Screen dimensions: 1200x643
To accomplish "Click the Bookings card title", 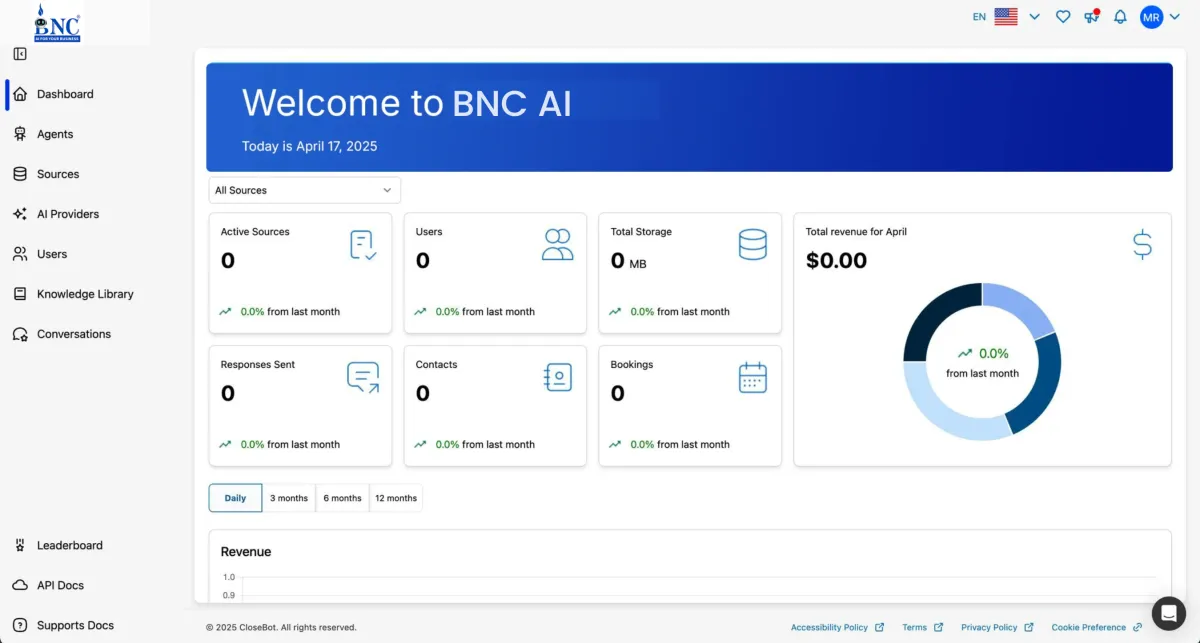I will coord(632,365).
